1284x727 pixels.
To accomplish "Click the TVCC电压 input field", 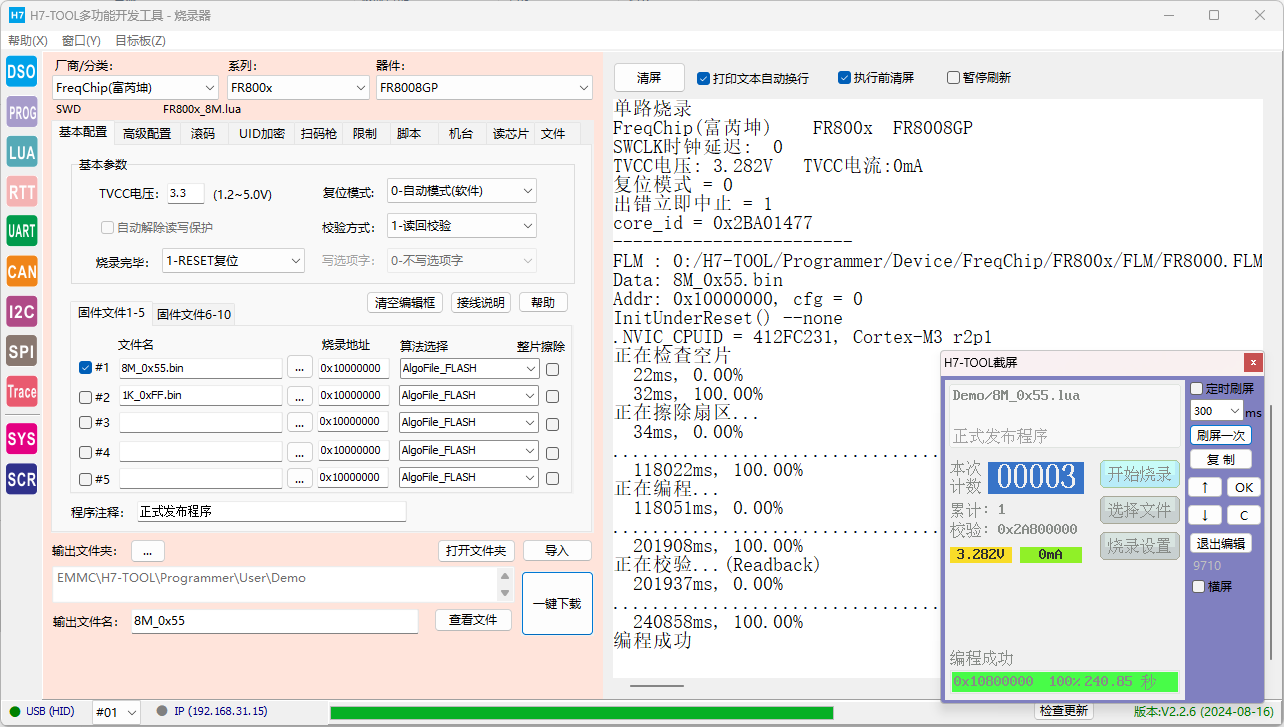I will tap(185, 193).
